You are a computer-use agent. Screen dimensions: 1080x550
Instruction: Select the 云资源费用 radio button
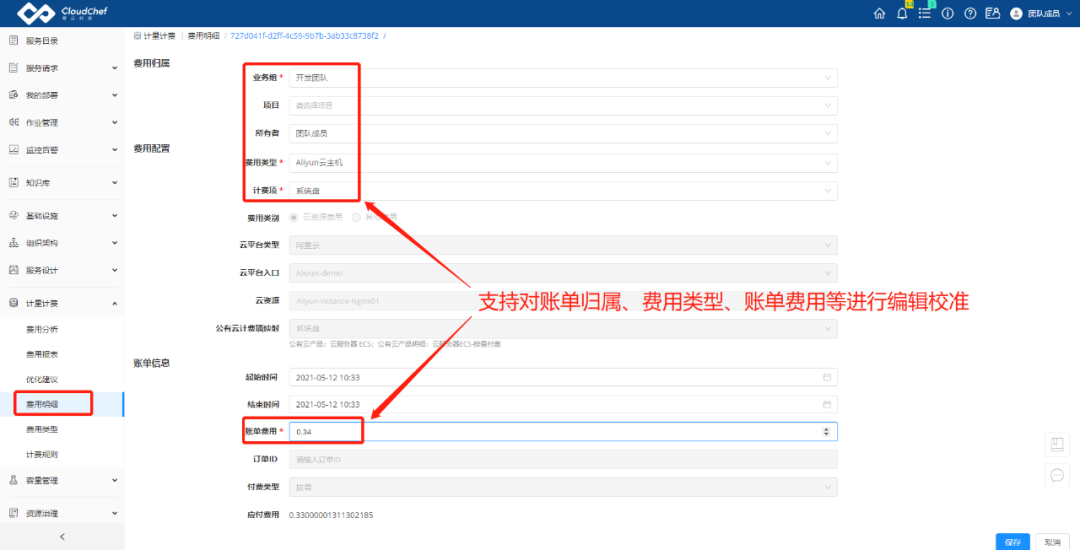[294, 217]
